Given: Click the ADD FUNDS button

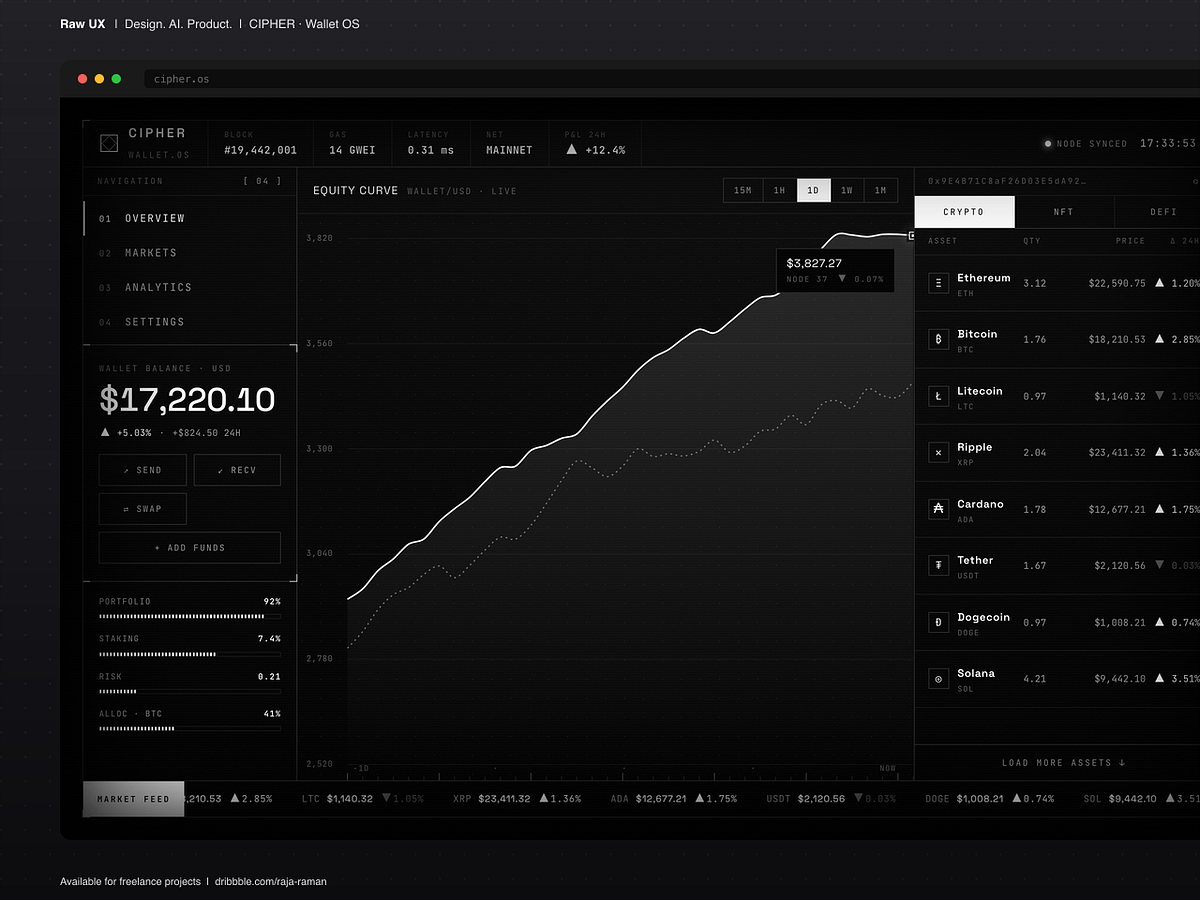Looking at the screenshot, I should pos(190,548).
